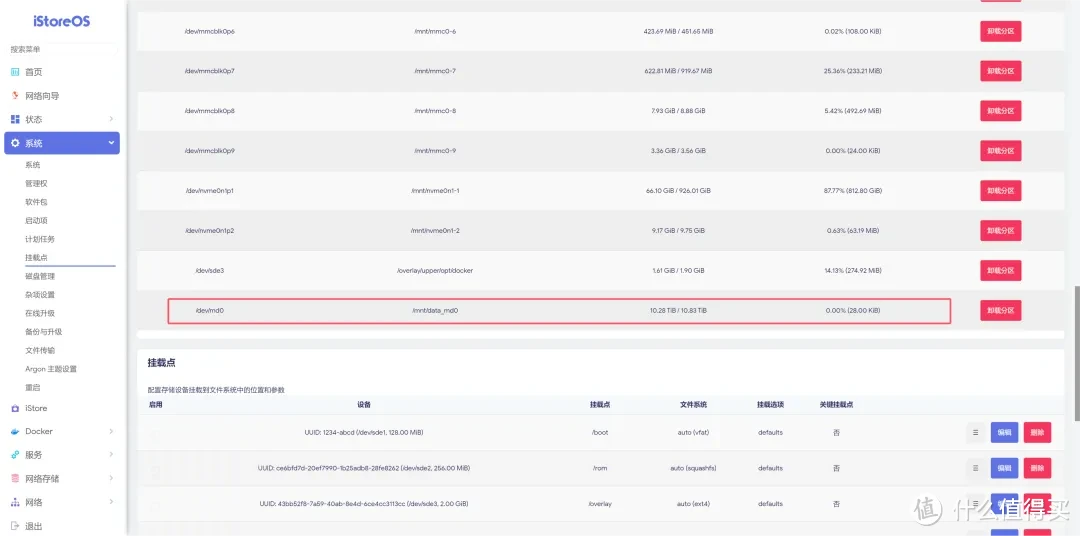Edit the /boot mount point

coord(1004,433)
